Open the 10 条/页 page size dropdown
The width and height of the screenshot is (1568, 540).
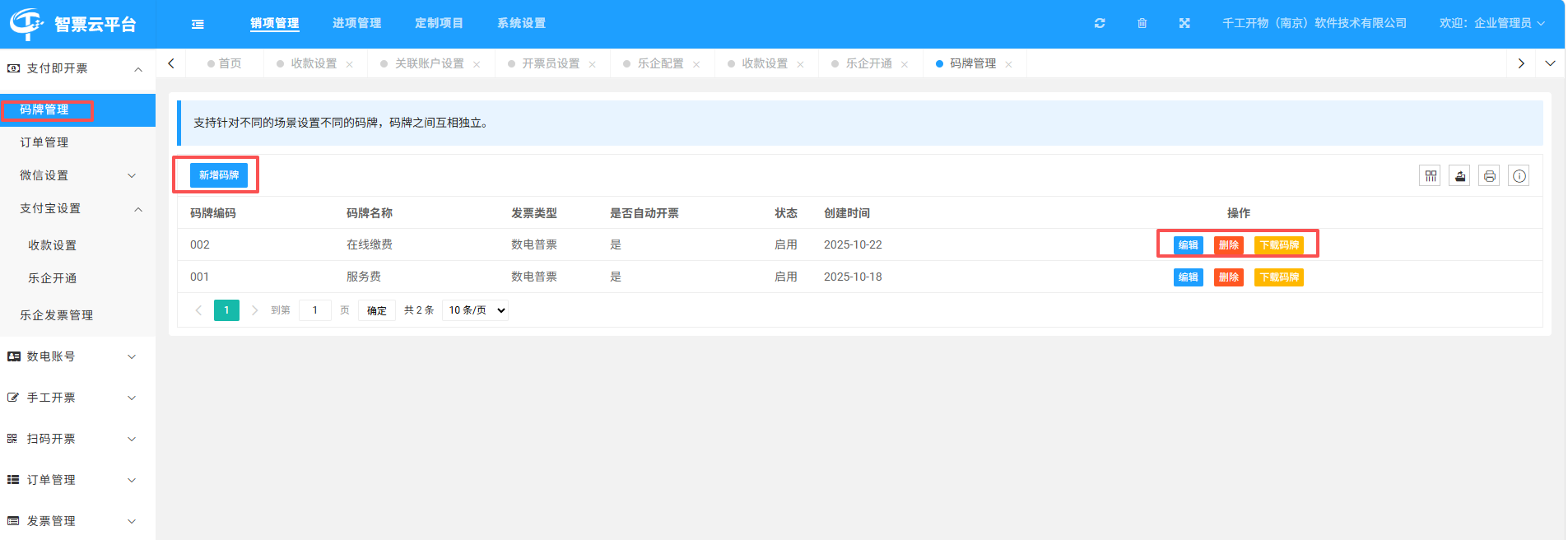(475, 310)
